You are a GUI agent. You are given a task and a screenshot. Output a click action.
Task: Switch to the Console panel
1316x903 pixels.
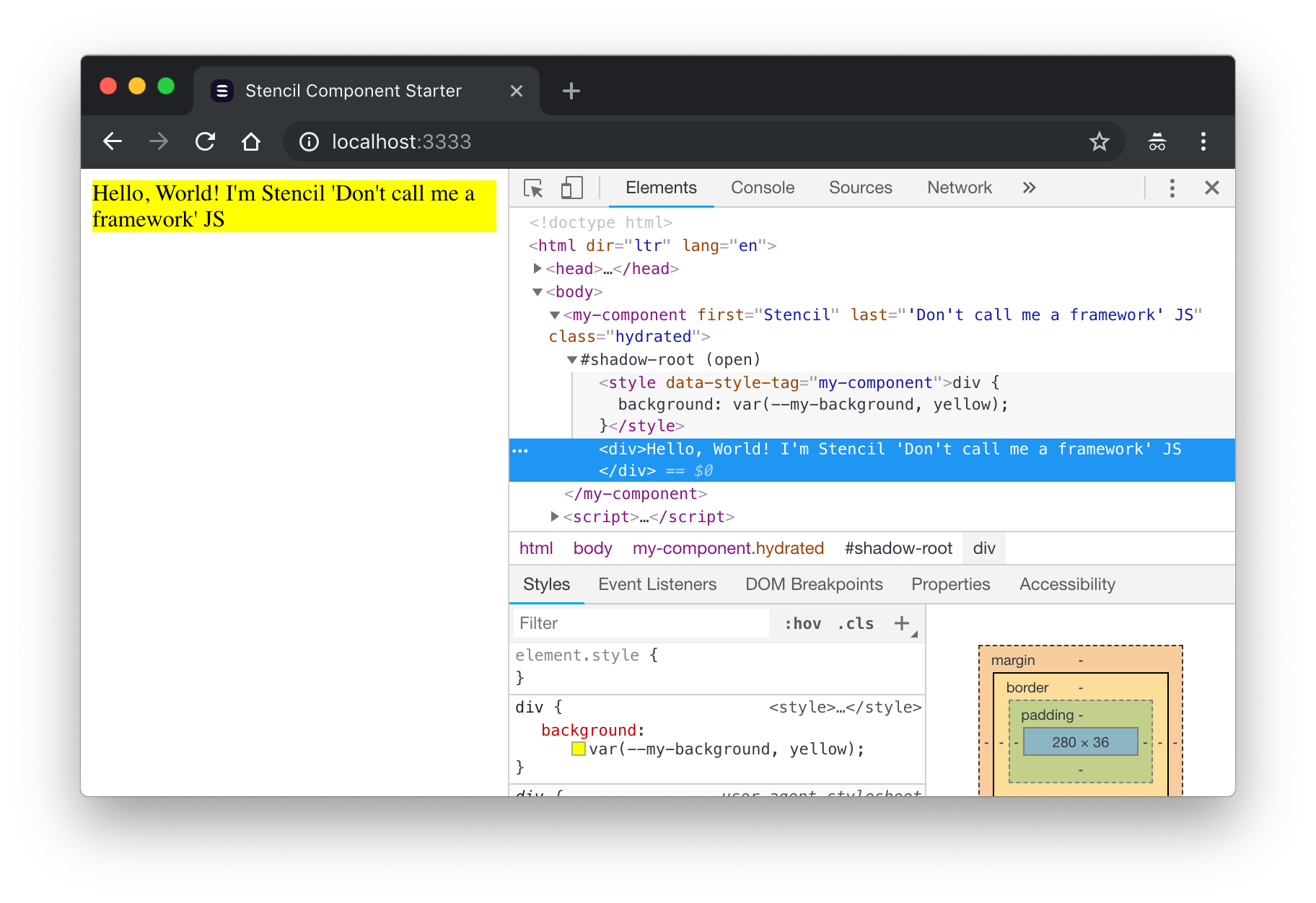coord(763,188)
